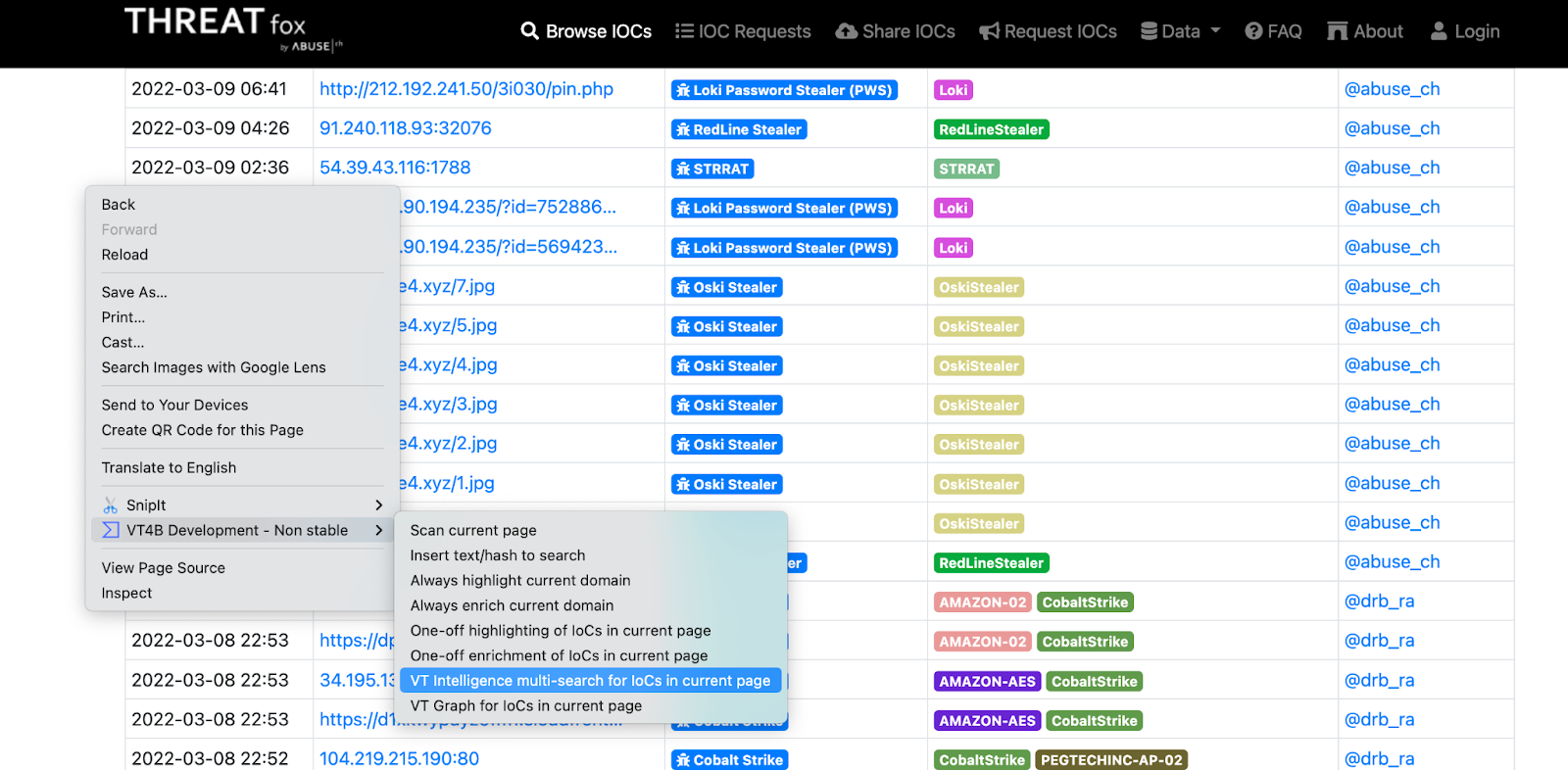Click Loki Password Stealer badge in 06:41 row
The width and height of the screenshot is (1568, 770).
784,90
